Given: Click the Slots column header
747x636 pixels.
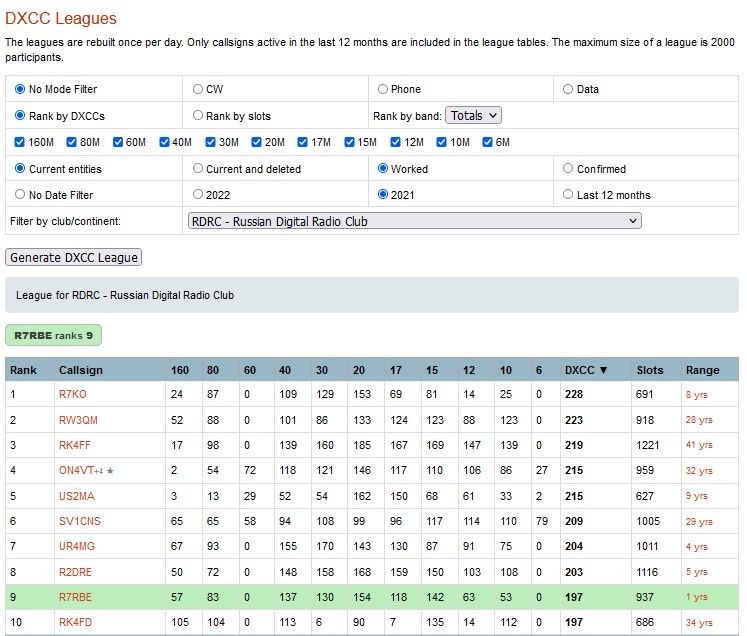Looking at the screenshot, I should pyautogui.click(x=650, y=370).
